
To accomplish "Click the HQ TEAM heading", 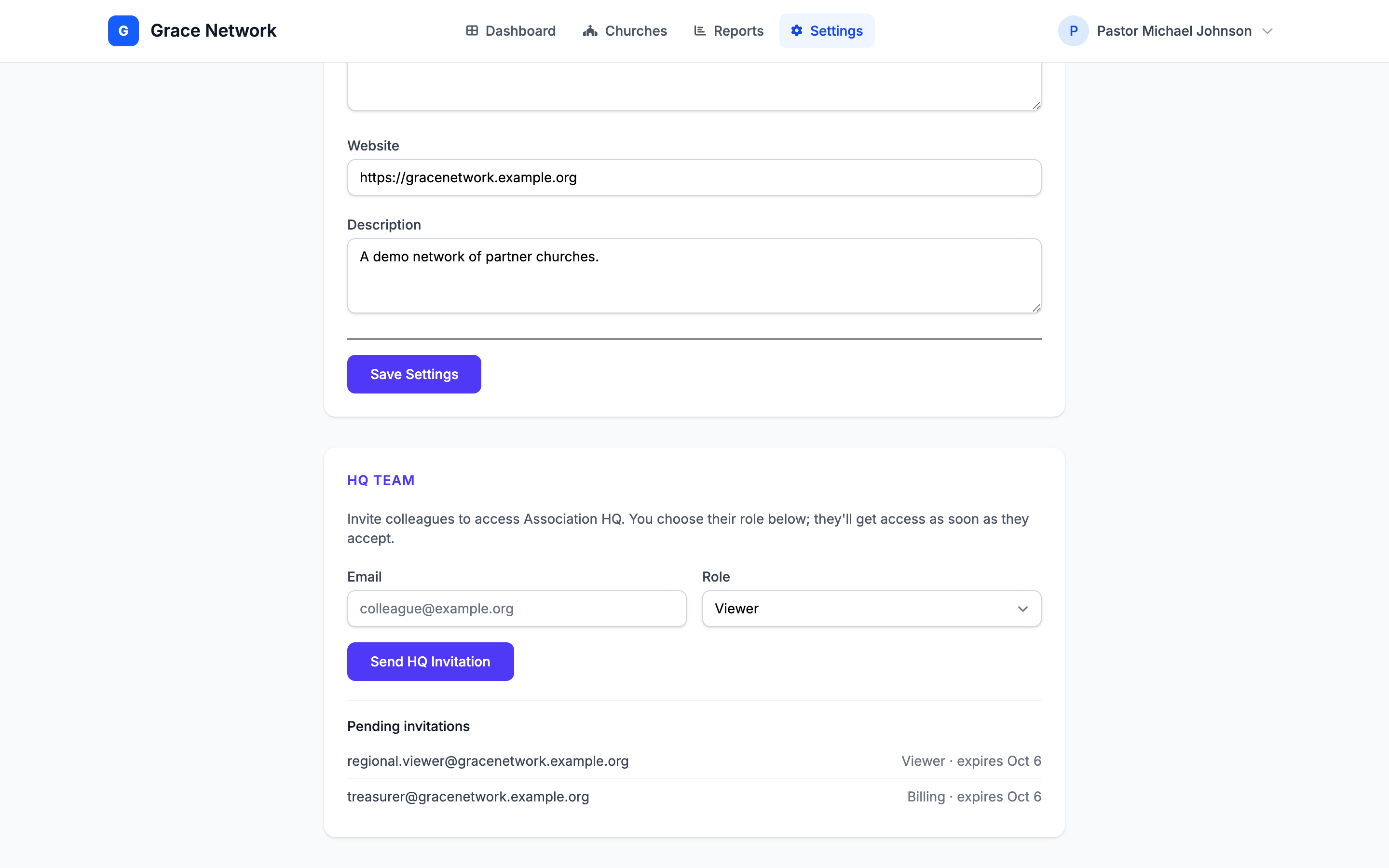I will coord(381,480).
